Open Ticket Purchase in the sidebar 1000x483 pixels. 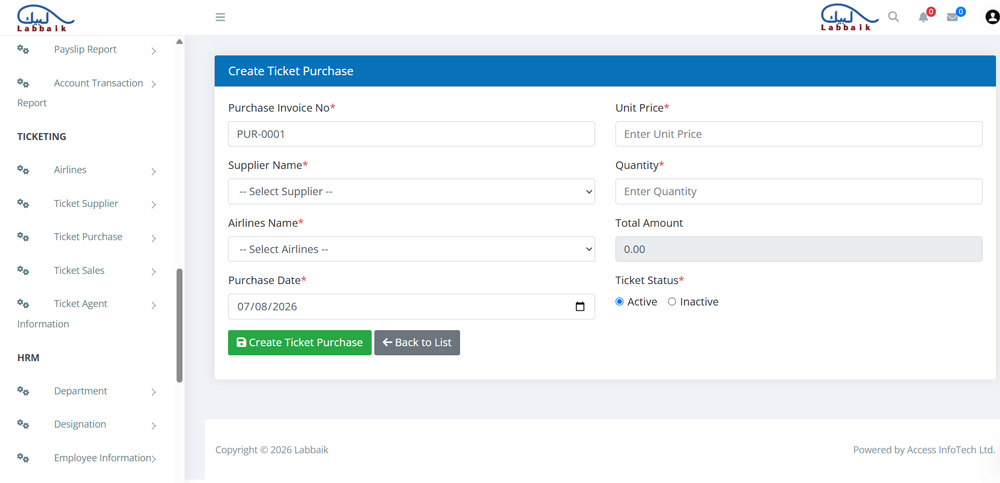coord(88,237)
